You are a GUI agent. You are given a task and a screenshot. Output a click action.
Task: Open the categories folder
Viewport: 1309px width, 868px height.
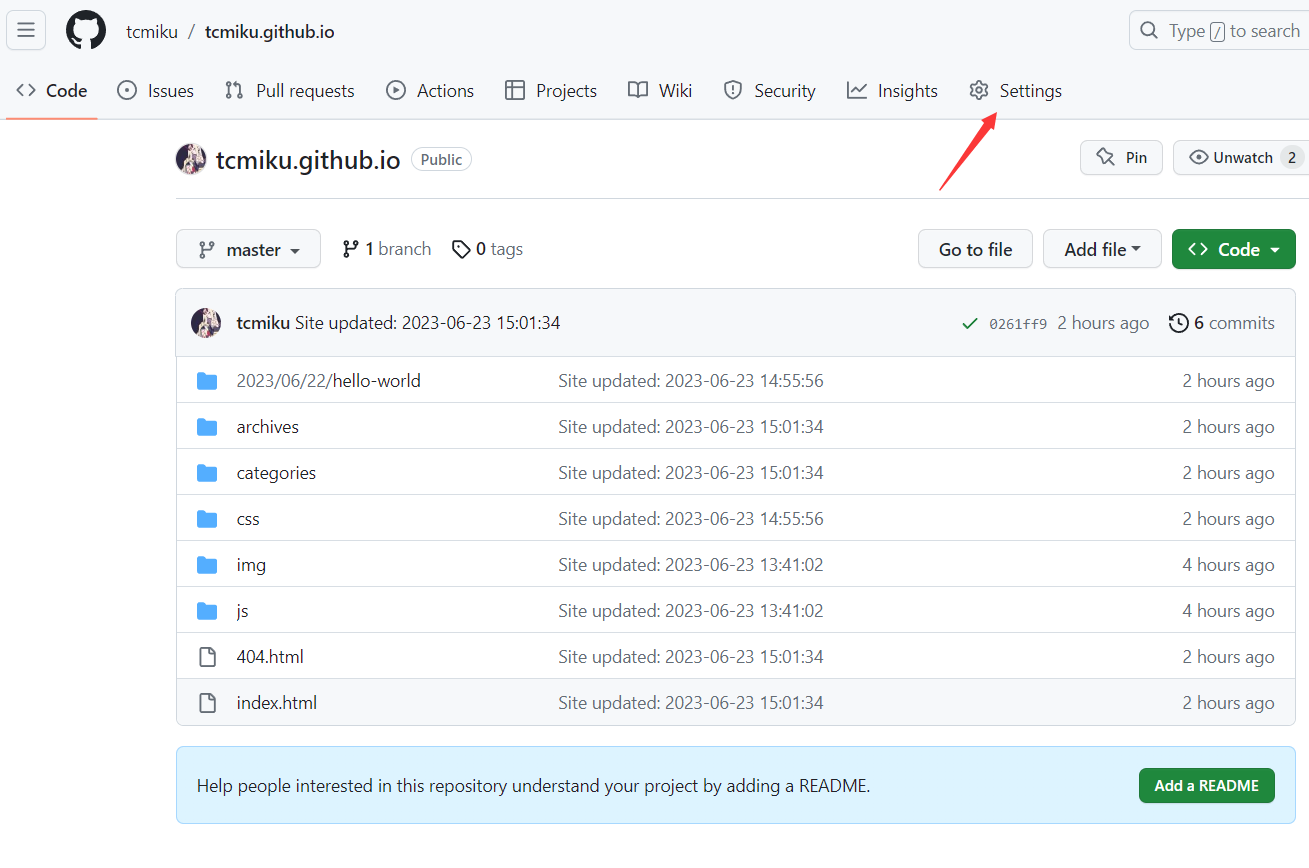[x=276, y=473]
